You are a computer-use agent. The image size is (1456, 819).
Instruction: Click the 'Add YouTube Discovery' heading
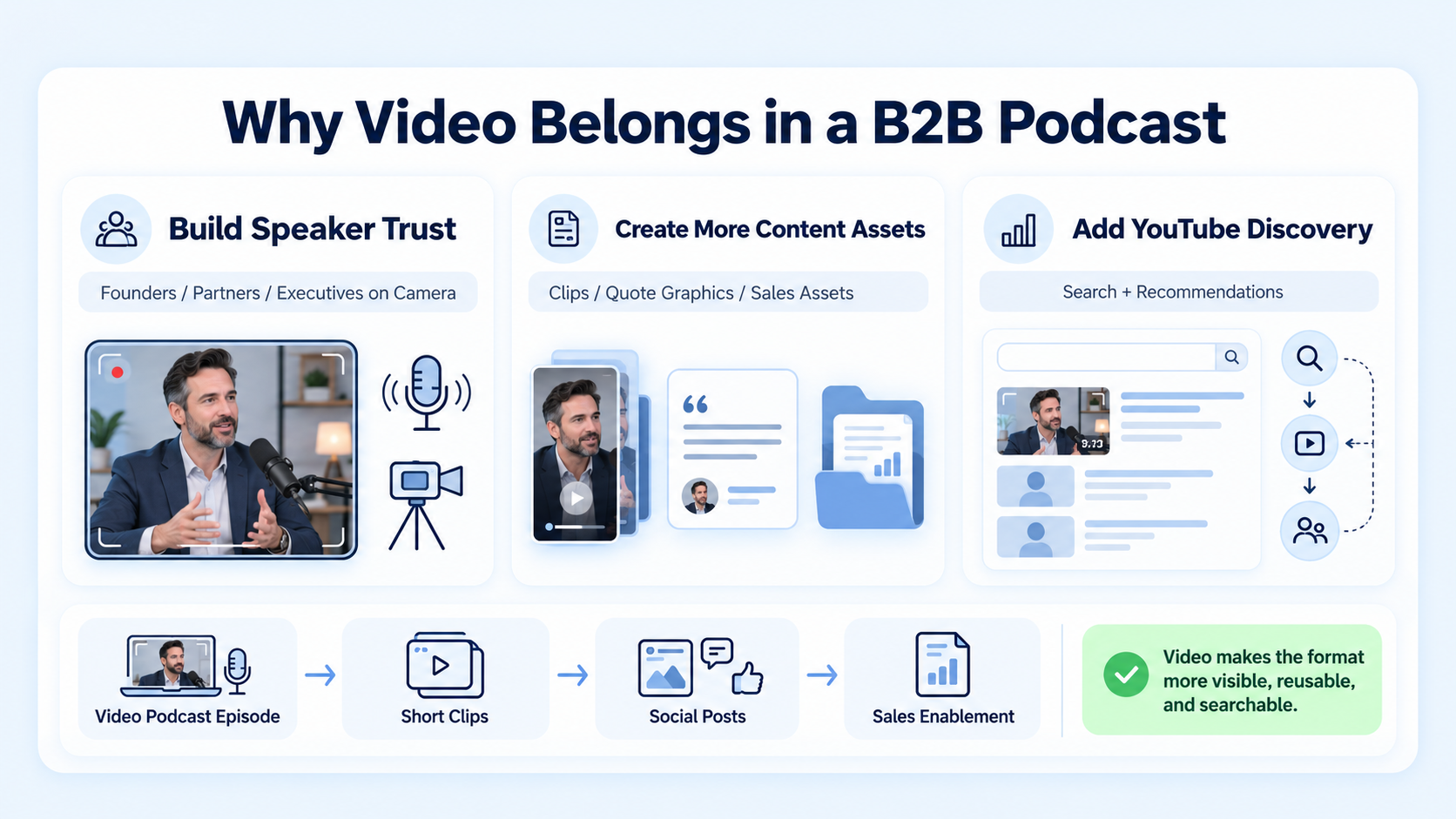(1222, 229)
